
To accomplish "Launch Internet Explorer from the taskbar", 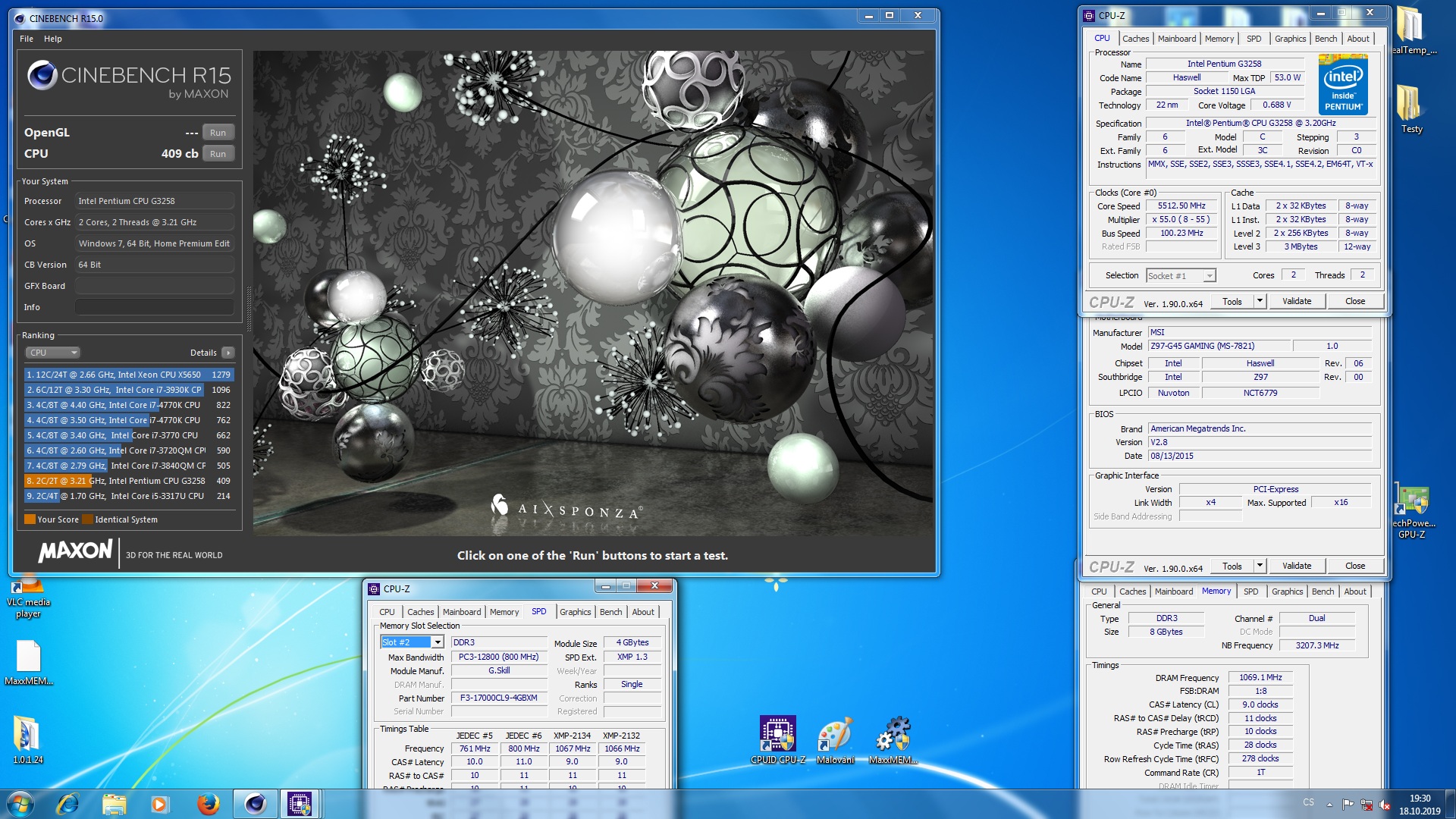I will [x=67, y=804].
